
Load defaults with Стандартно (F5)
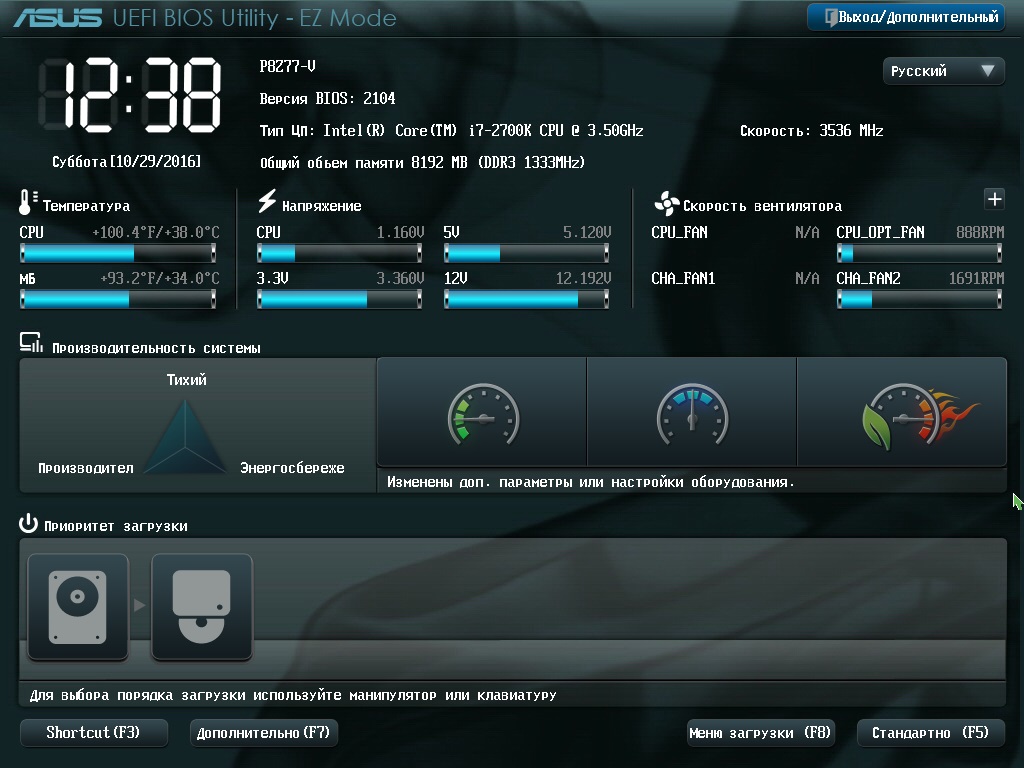point(930,733)
